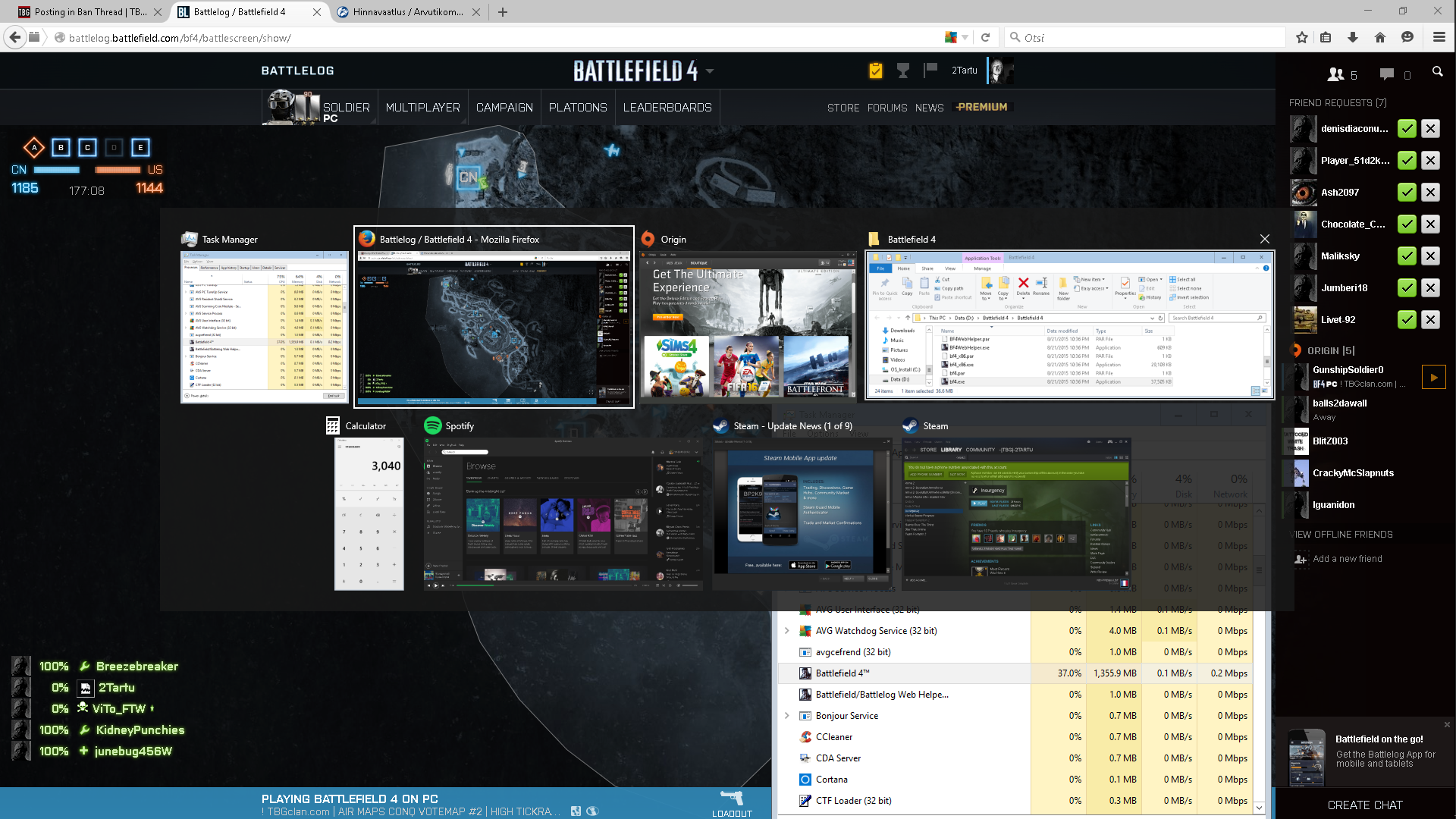Open the Leaderboards menu in Battlelog
1456x819 pixels.
[x=667, y=108]
